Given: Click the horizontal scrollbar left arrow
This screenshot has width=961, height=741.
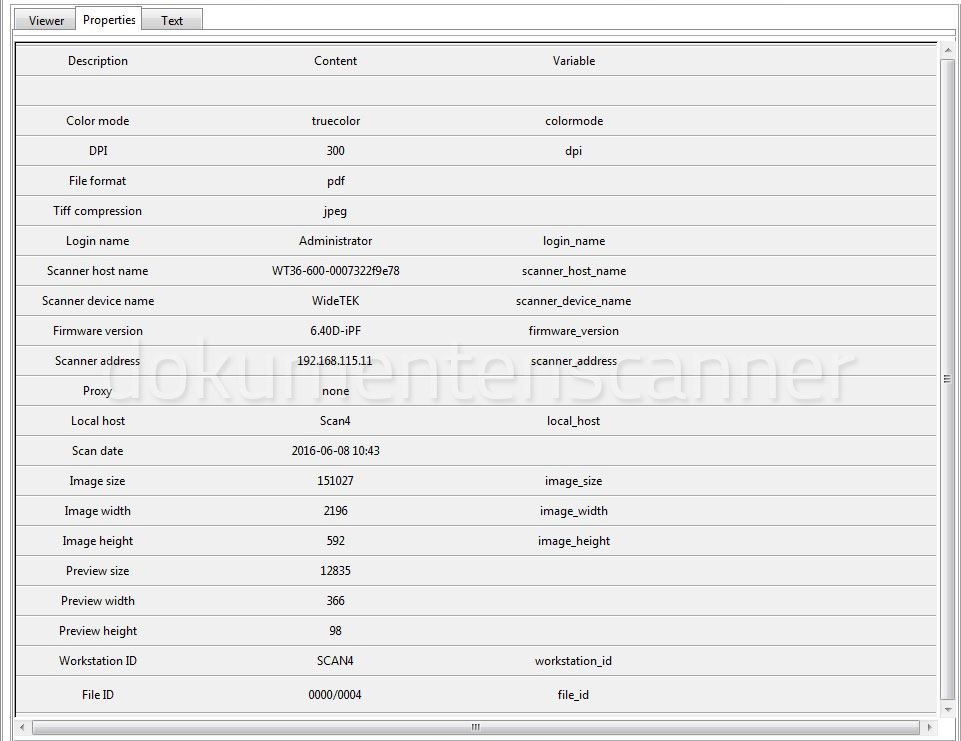Looking at the screenshot, I should (x=22, y=728).
